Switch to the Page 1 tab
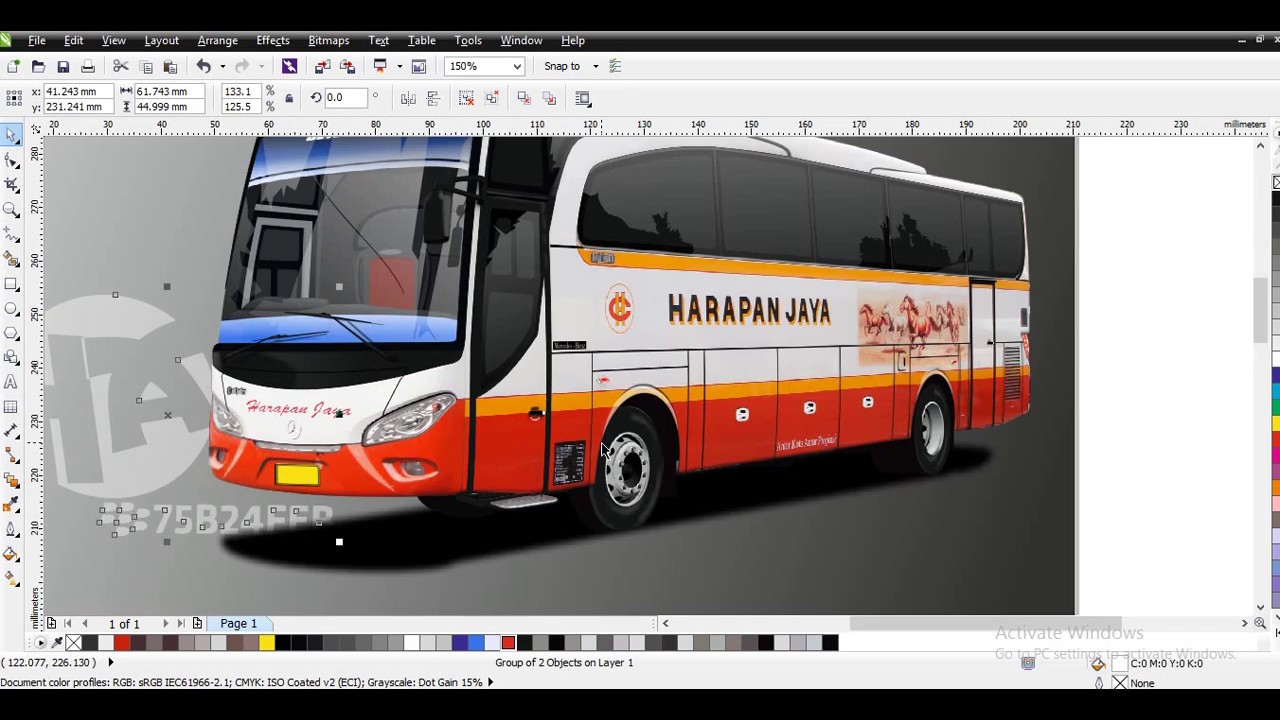Screen dimensions: 1280x720 point(238,623)
